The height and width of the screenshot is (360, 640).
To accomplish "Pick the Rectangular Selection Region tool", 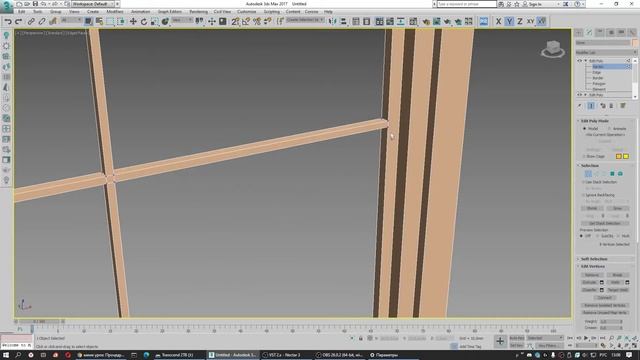I will pyautogui.click(x=110, y=21).
